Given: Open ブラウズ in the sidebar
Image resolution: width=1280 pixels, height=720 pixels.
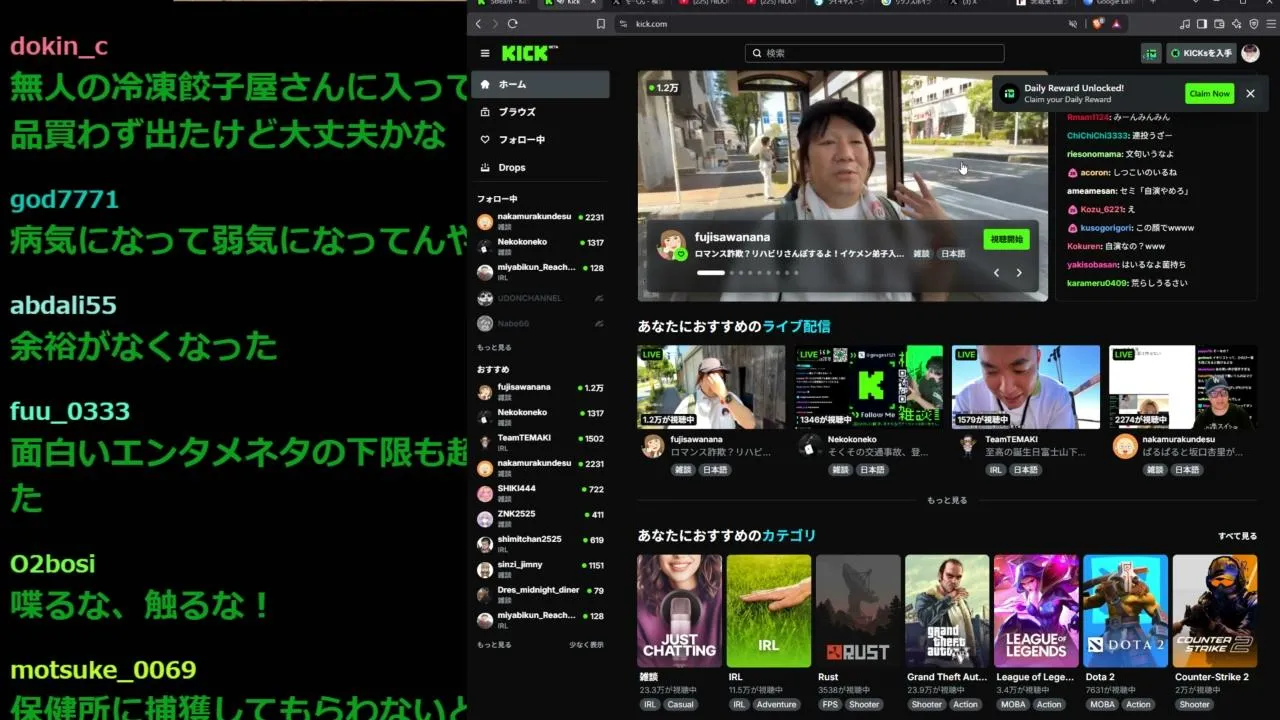Looking at the screenshot, I should 540,112.
